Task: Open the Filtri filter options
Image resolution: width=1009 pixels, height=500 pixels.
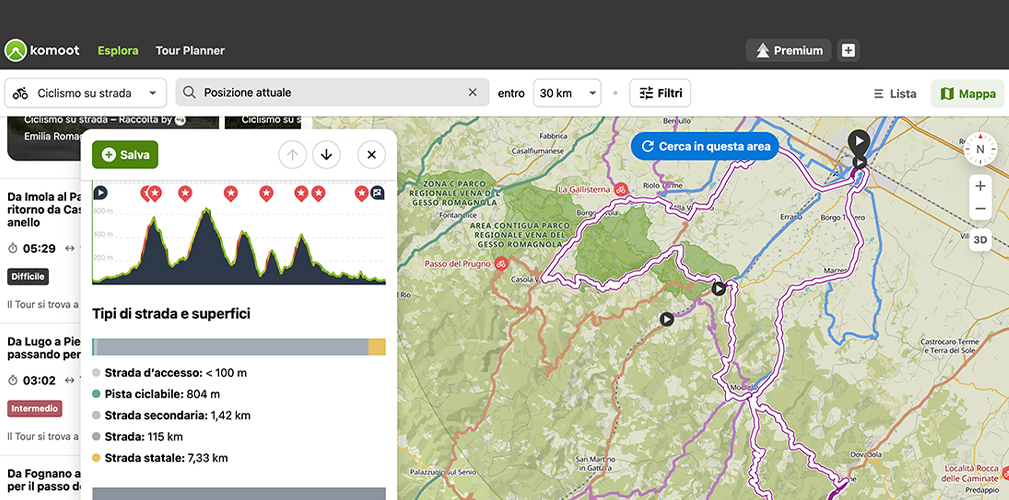Action: (x=661, y=93)
